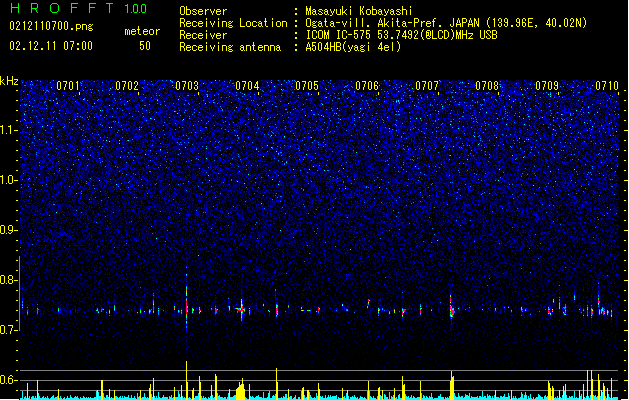This screenshot has width=629, height=400.
Task: Click the 0703 time marker
Action: point(187,86)
